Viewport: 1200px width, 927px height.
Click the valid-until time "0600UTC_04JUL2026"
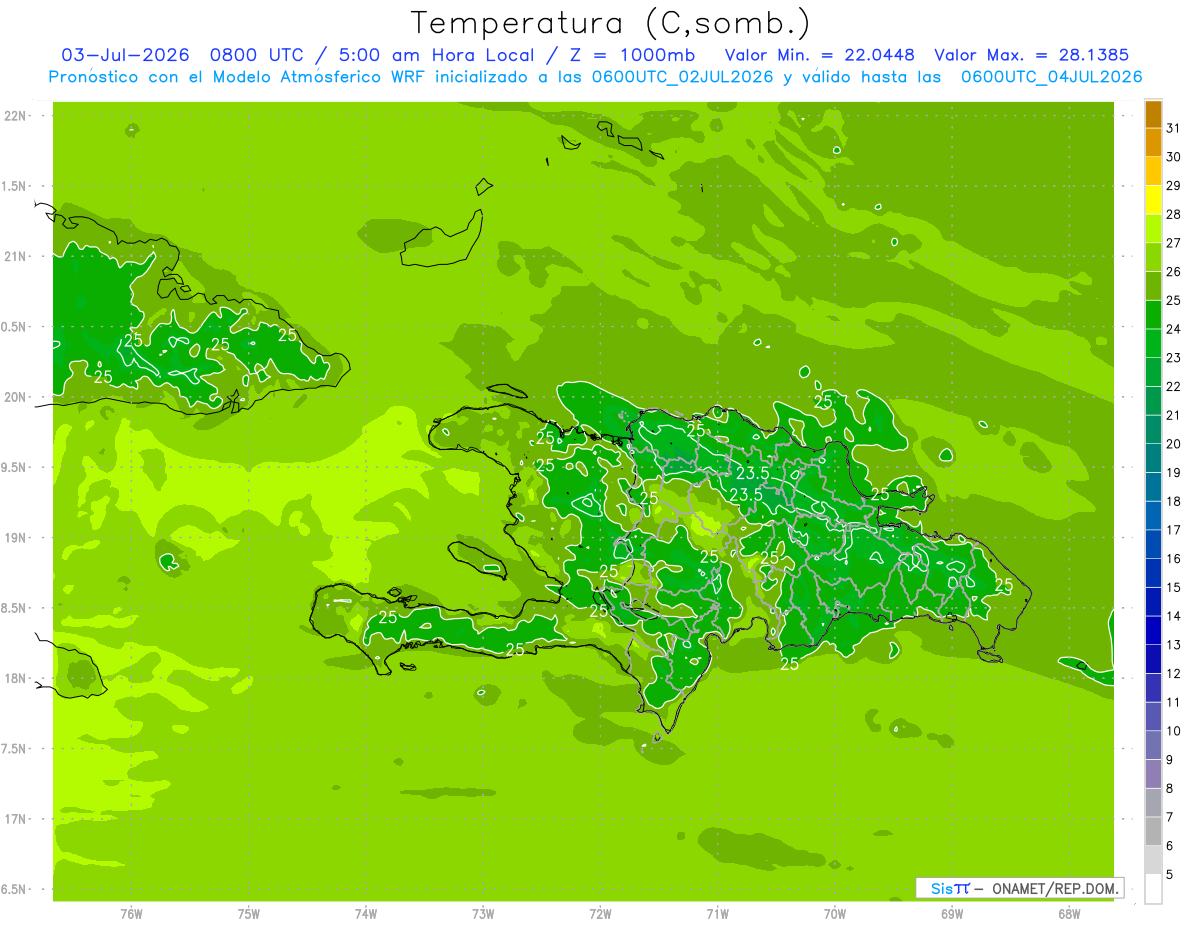(x=1051, y=77)
